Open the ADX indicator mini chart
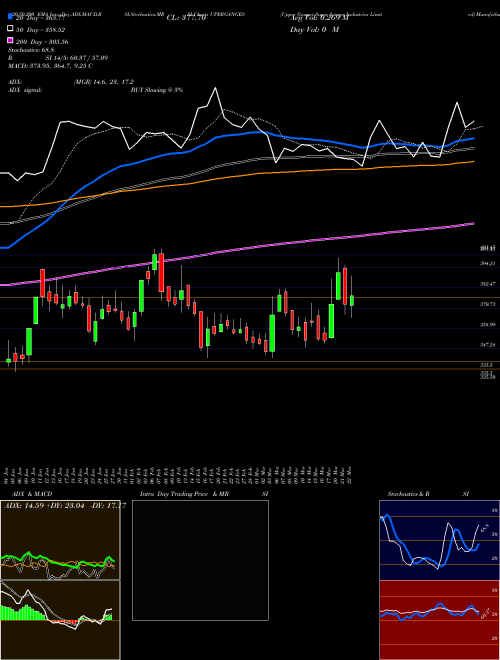Image resolution: width=500 pixels, height=660 pixels. [60, 540]
